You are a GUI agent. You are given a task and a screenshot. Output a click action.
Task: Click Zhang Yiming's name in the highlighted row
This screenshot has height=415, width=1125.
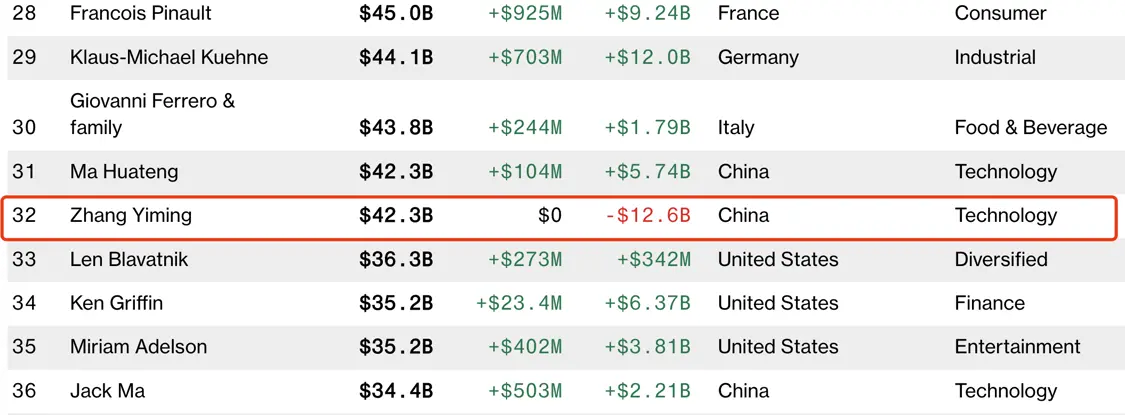[x=130, y=215]
